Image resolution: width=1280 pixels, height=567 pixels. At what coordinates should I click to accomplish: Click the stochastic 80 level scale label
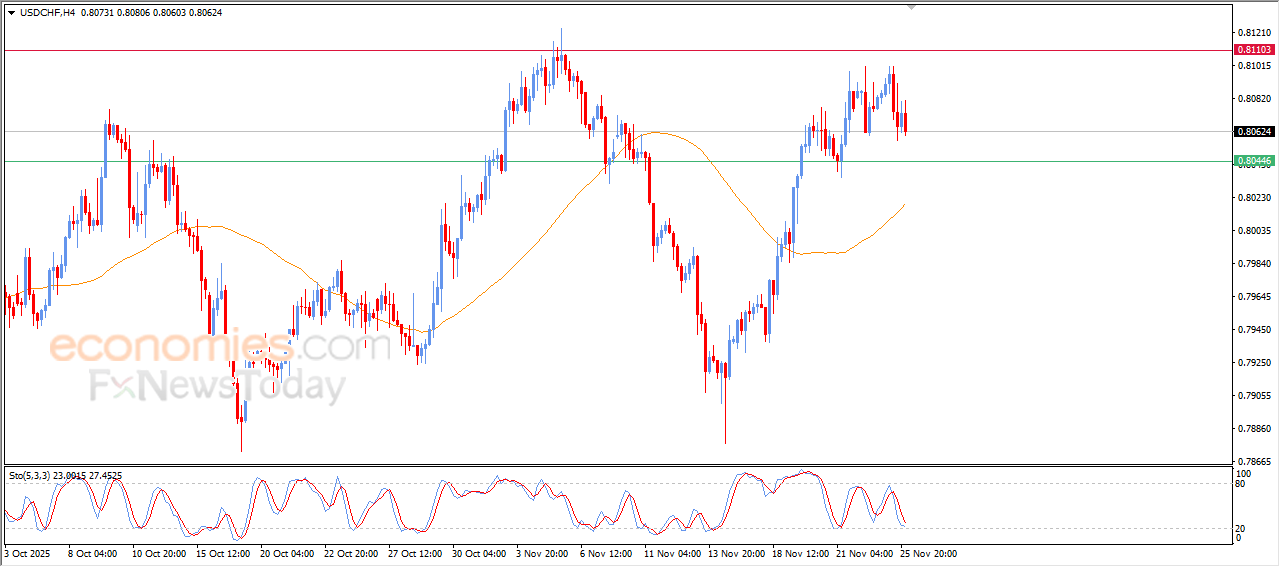click(x=1242, y=484)
